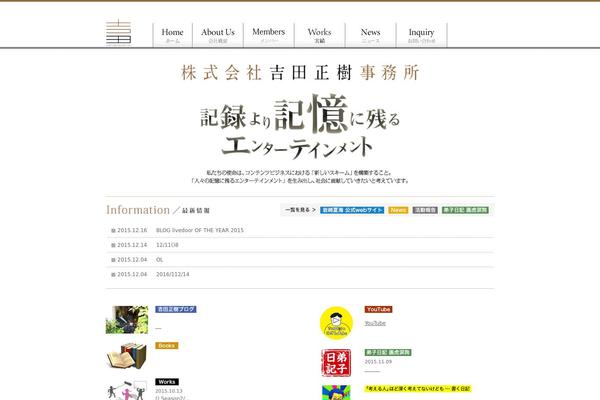Open the underlined YouTube text link
Viewport: 600px width, 400px height.
375,323
